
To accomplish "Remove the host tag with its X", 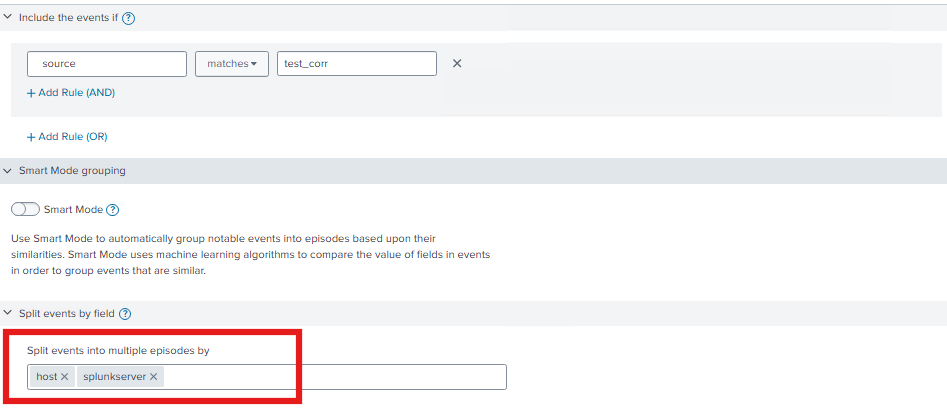I will (64, 377).
